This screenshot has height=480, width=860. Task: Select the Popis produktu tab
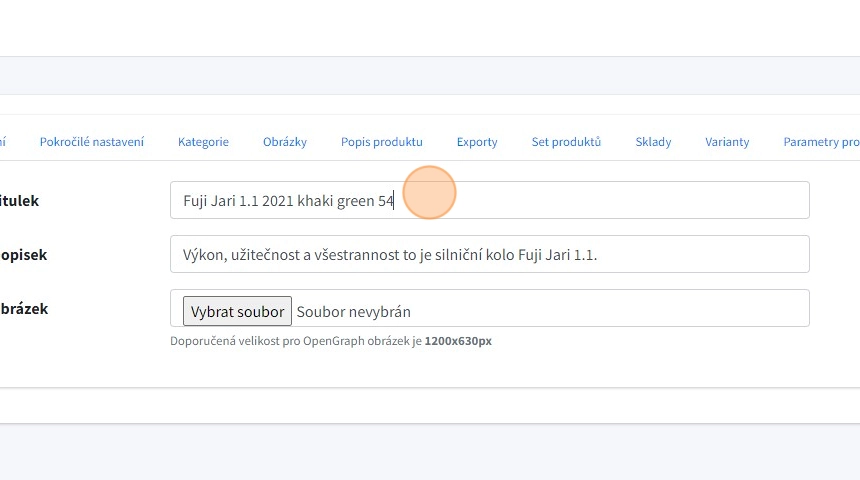tap(381, 142)
